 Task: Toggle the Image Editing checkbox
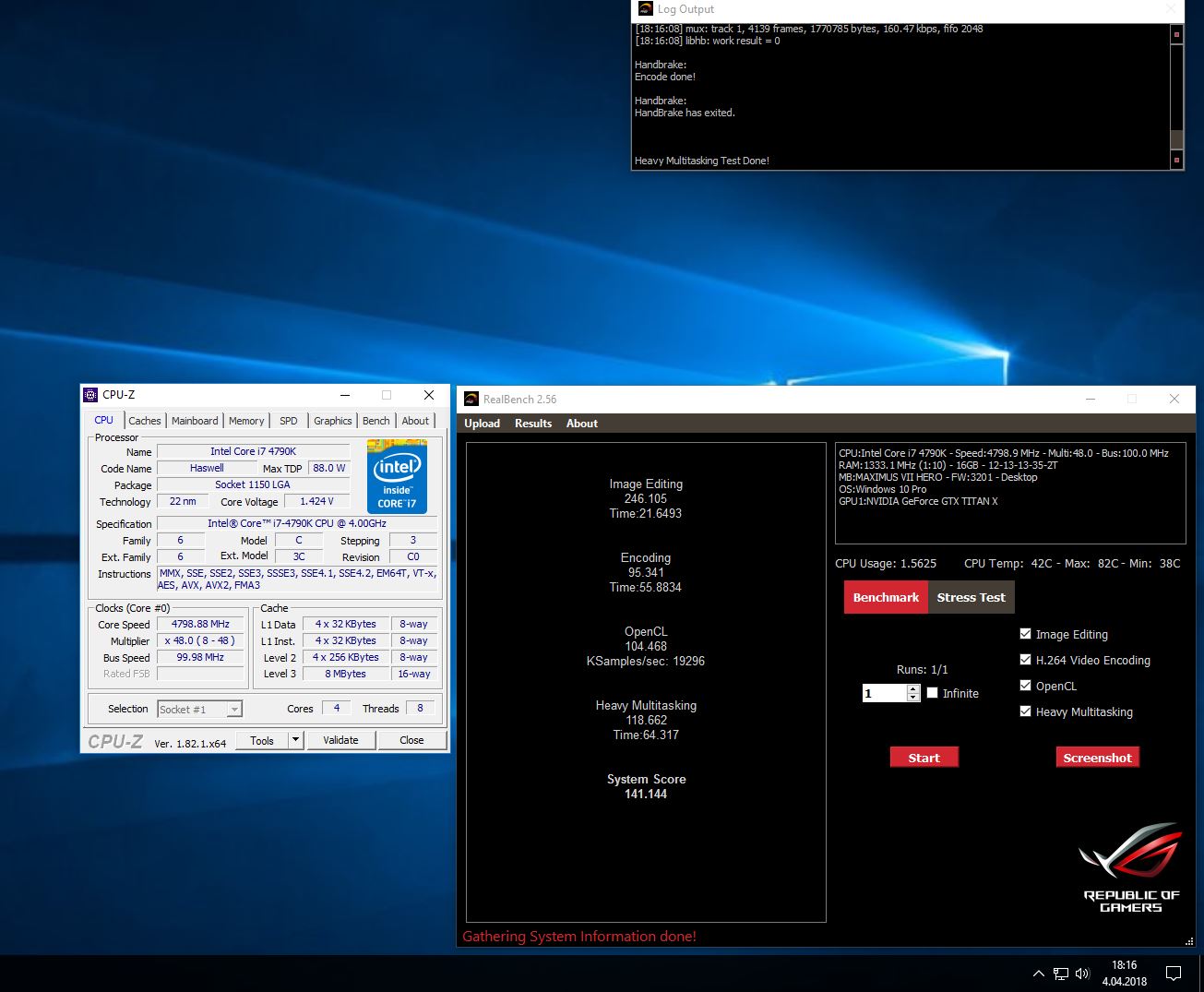[1025, 634]
